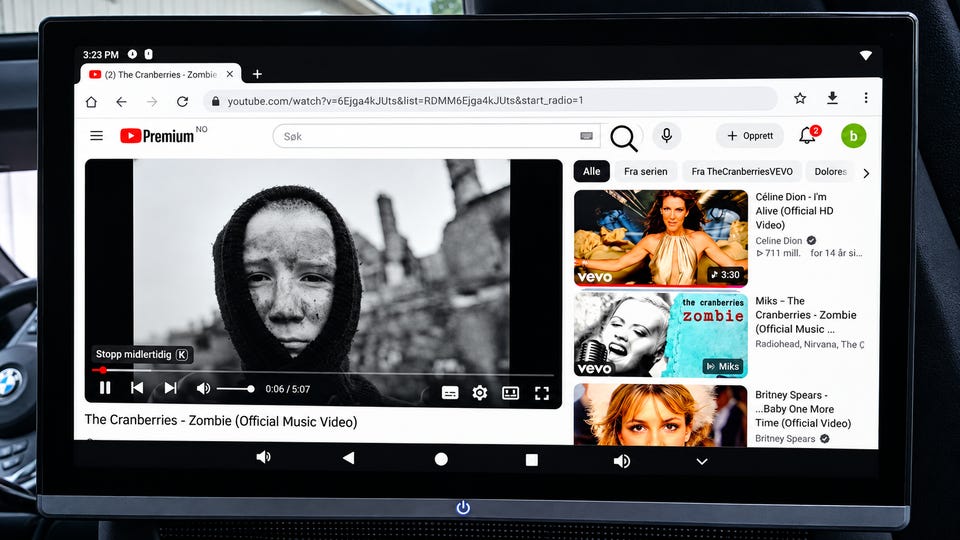Adjust the player volume slider
Viewport: 960px width, 540px height.
tap(234, 389)
